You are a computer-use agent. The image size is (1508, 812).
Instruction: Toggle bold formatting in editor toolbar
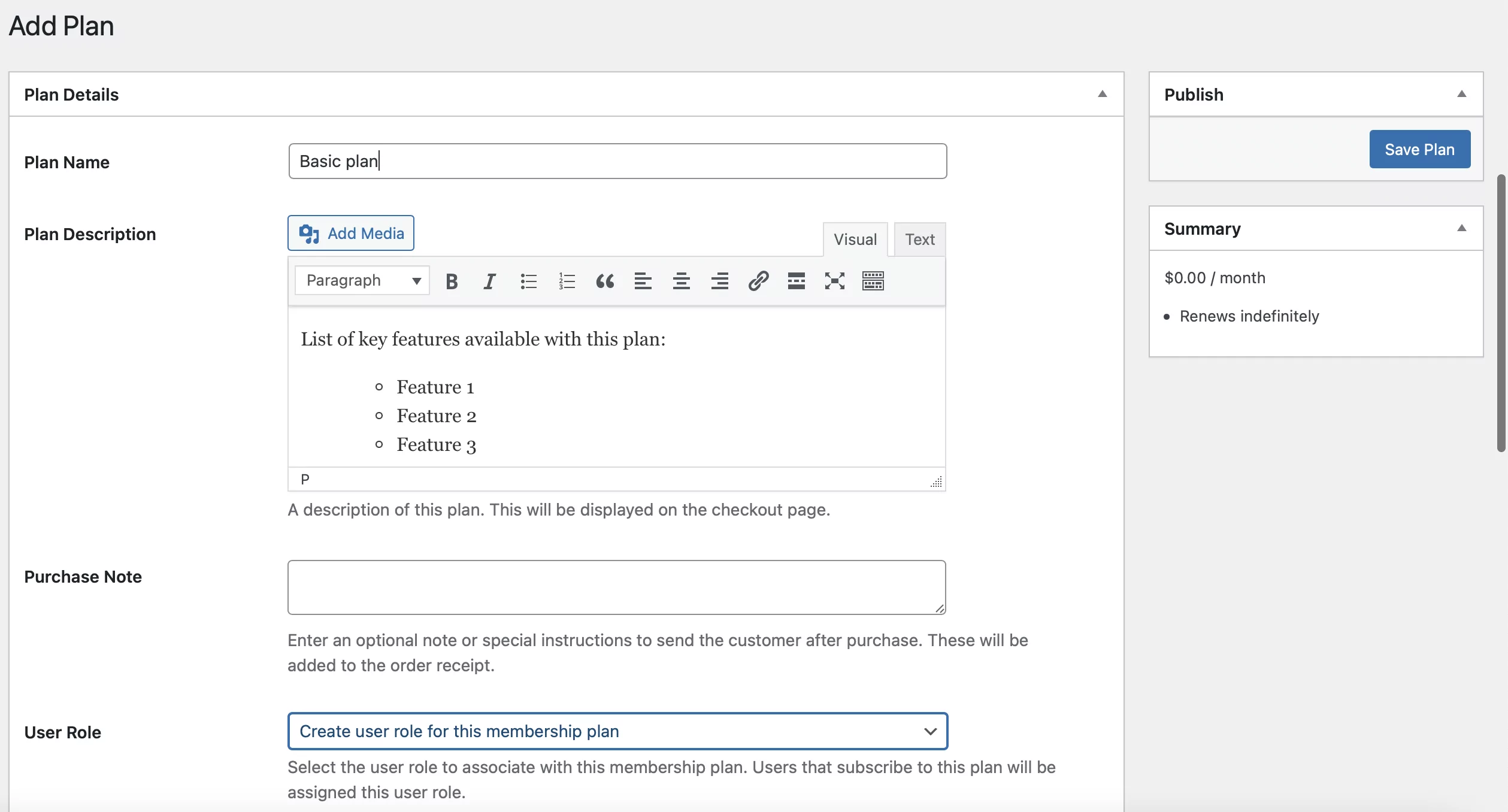(x=452, y=281)
